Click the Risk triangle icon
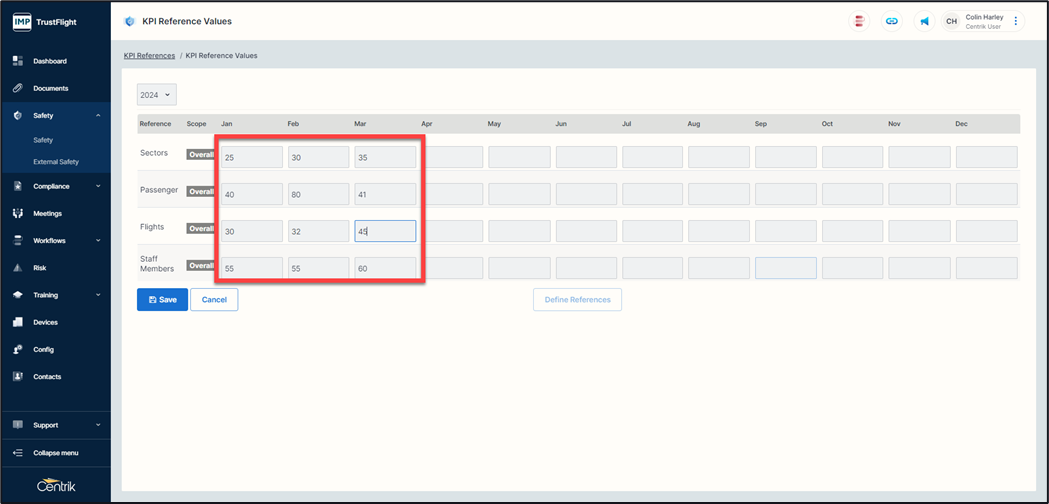The width and height of the screenshot is (1049, 504). 18,268
